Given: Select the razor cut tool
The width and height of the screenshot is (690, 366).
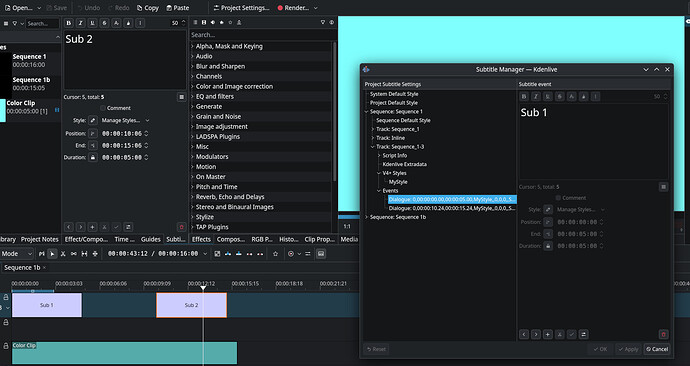Looking at the screenshot, I should [63, 254].
